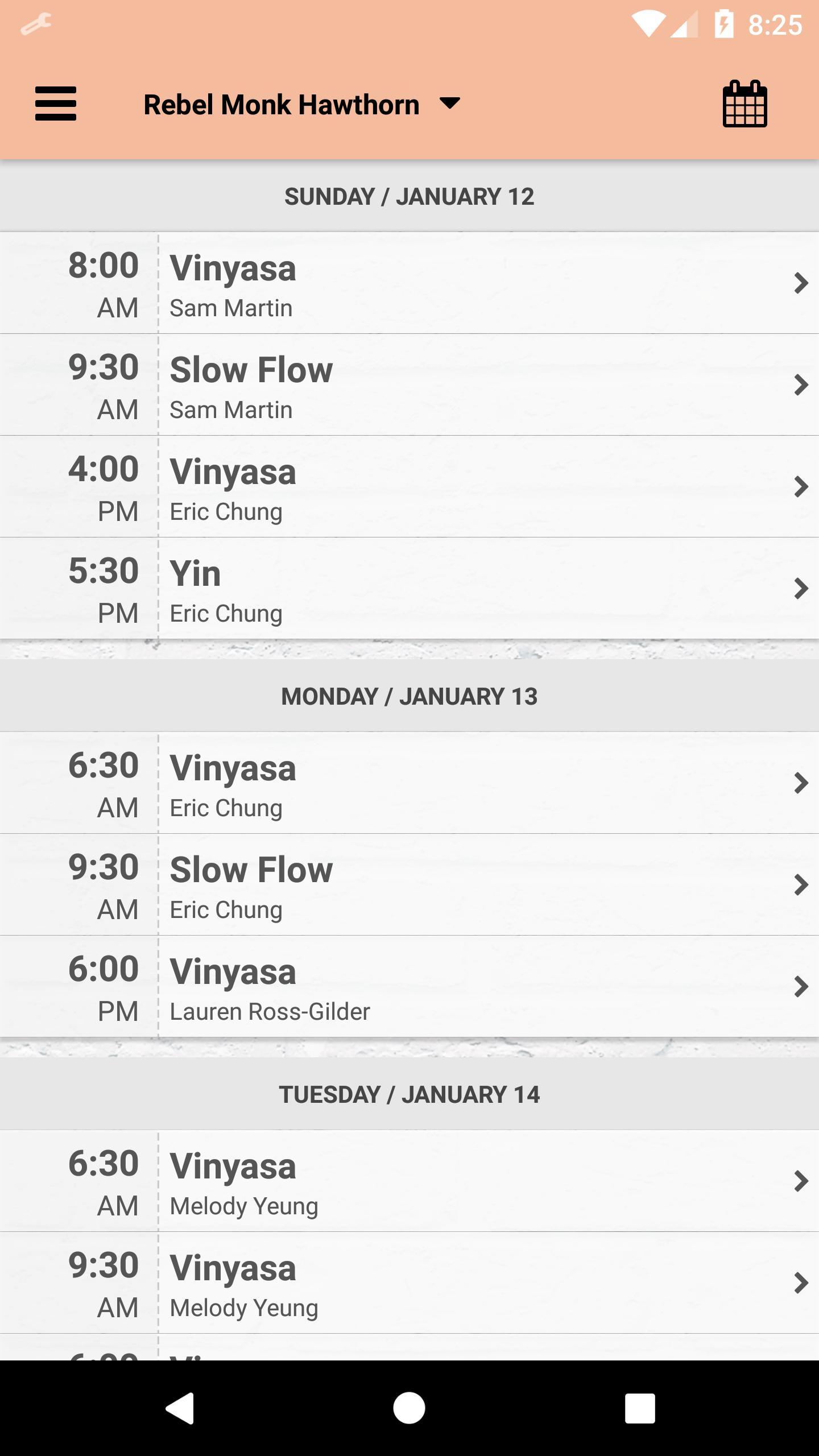Tap the Tuesday / January 14 header
819x1456 pixels.
click(409, 1094)
